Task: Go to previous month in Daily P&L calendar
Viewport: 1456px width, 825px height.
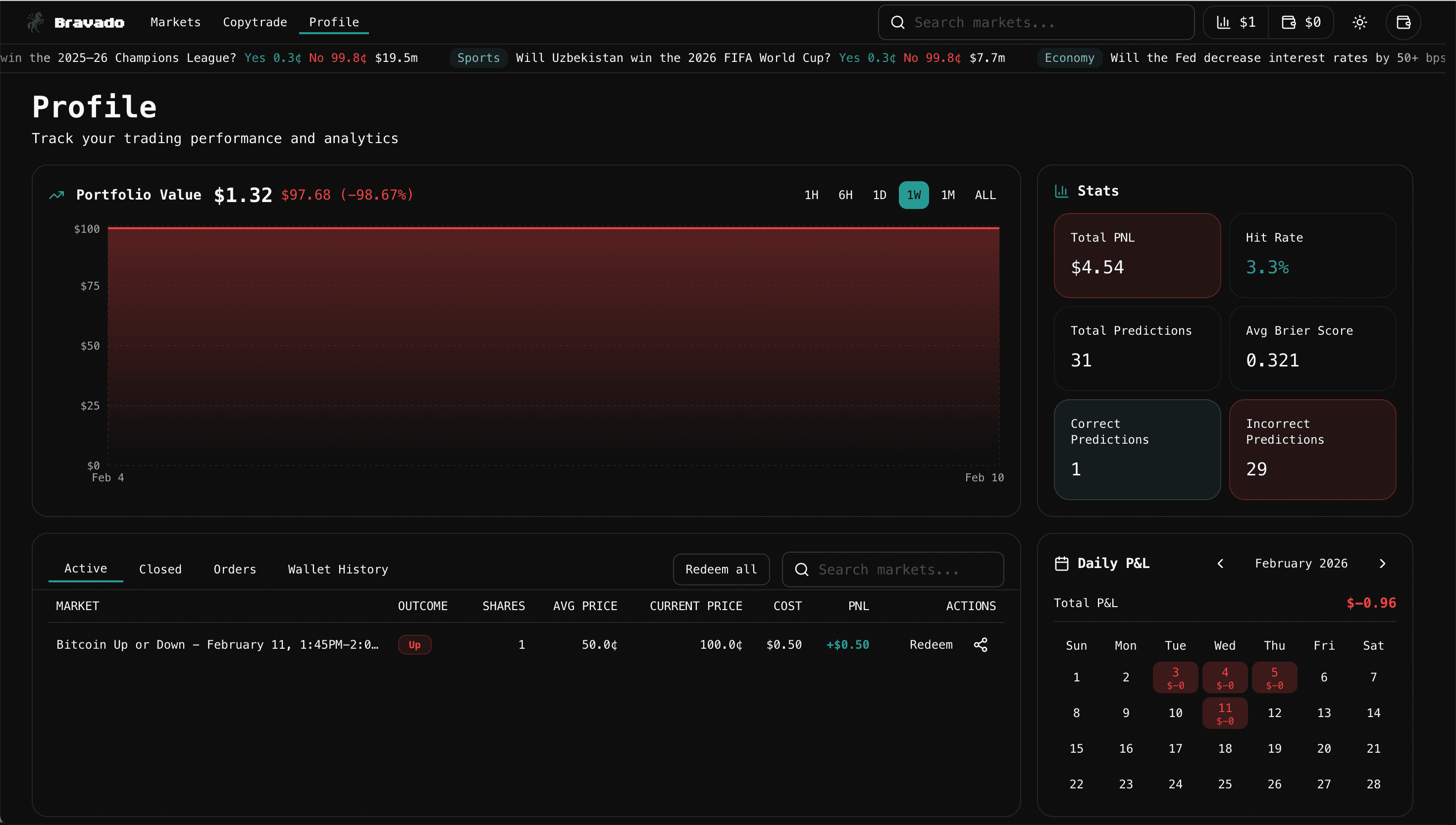Action: tap(1221, 563)
